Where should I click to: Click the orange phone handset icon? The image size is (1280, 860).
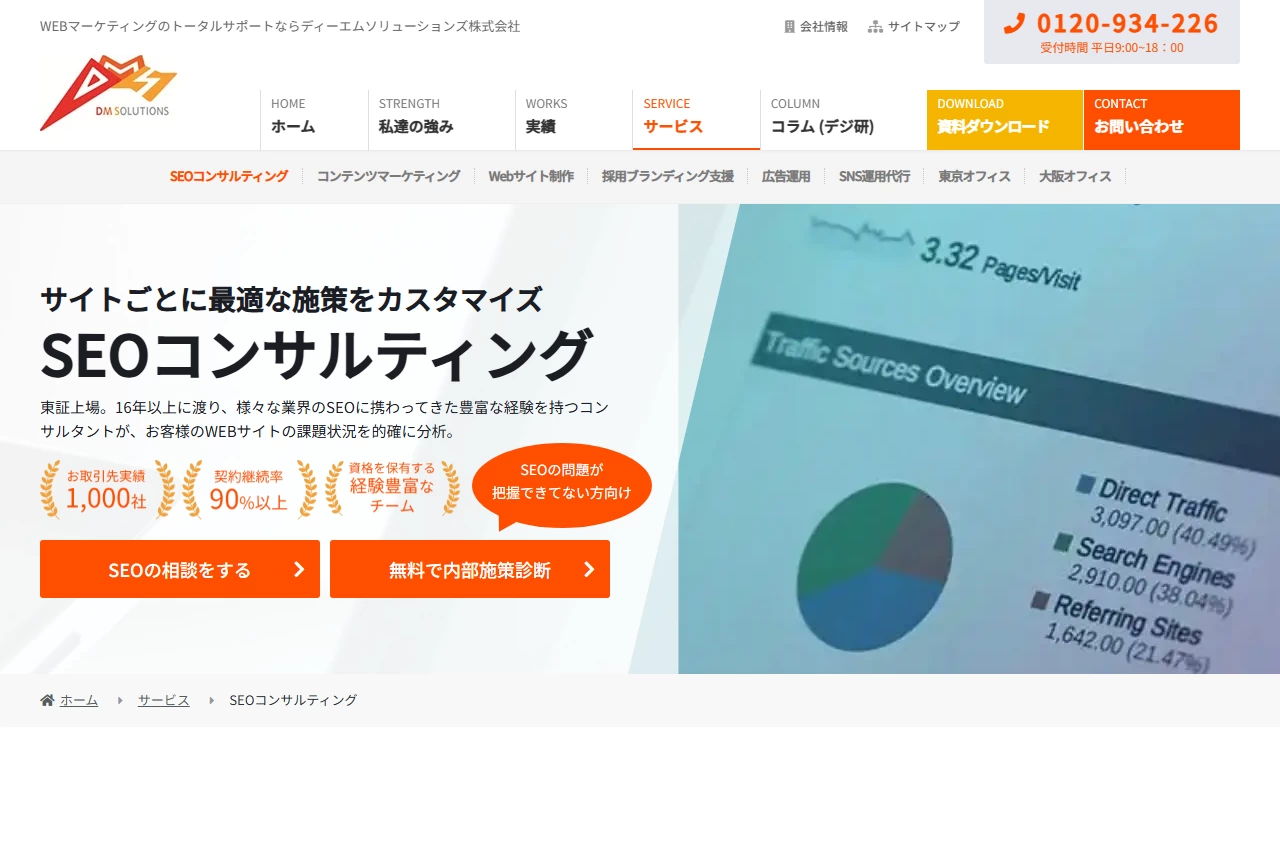coord(1014,23)
